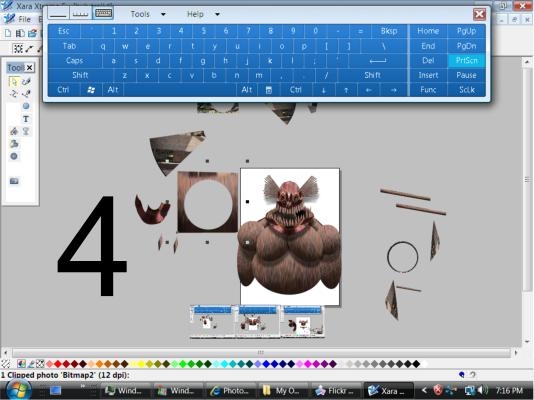Click the eyedropper icon on colour line

coord(31,364)
